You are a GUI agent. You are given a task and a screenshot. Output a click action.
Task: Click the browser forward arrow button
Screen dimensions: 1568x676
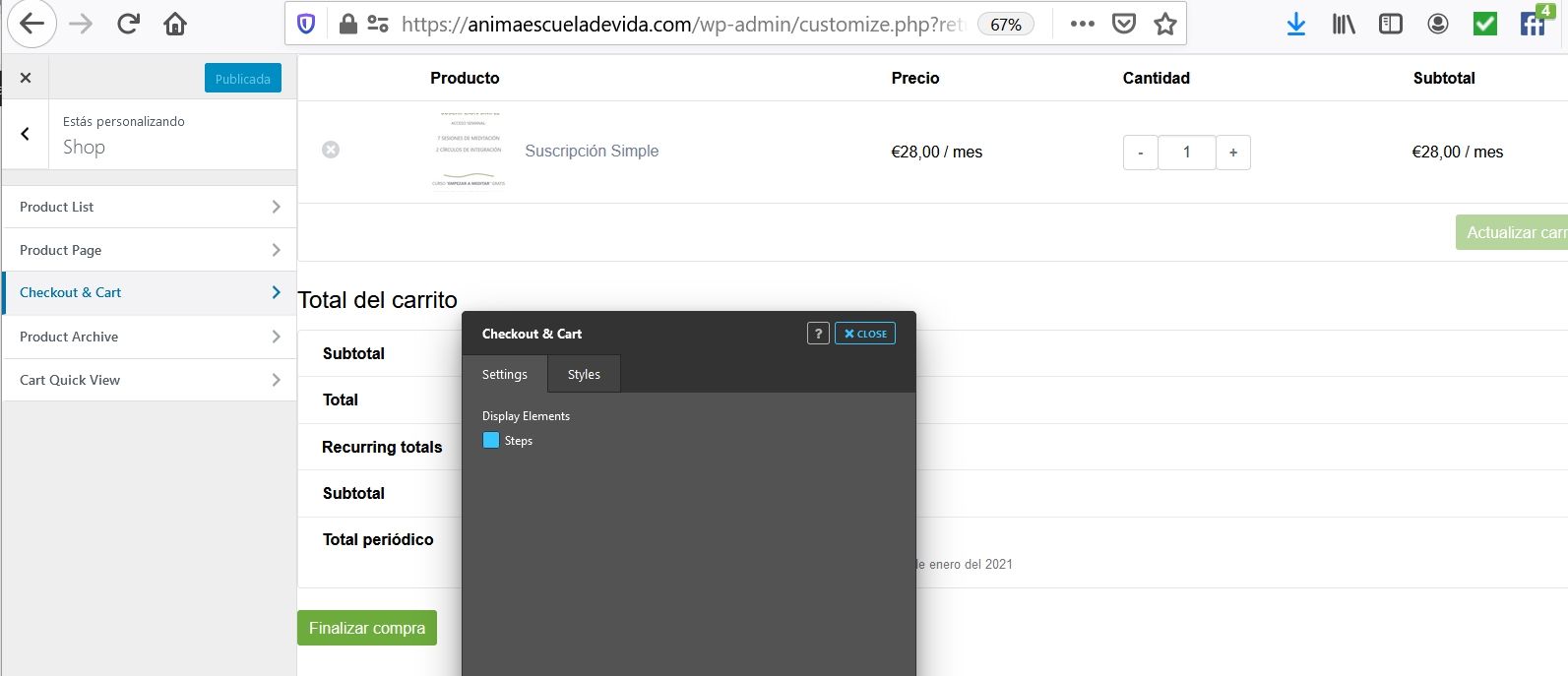(81, 24)
